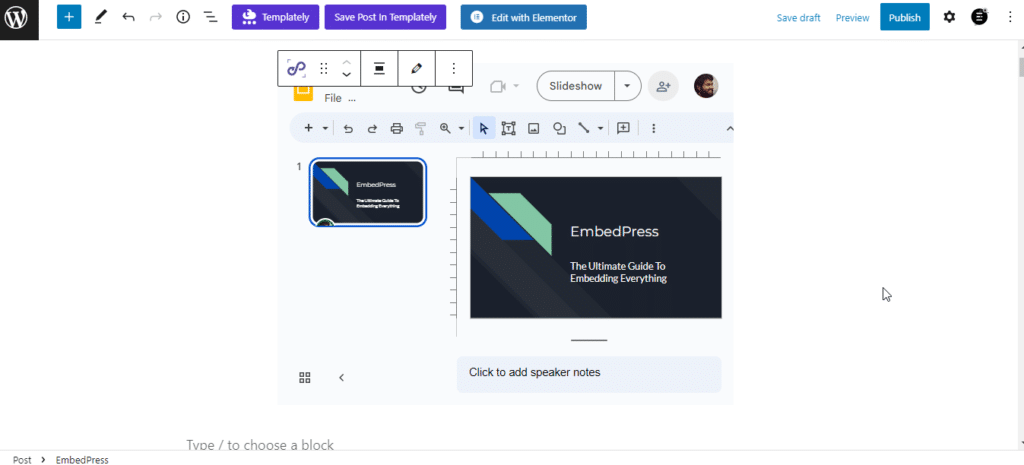
Task: Click Save Post In Templately
Action: point(385,18)
